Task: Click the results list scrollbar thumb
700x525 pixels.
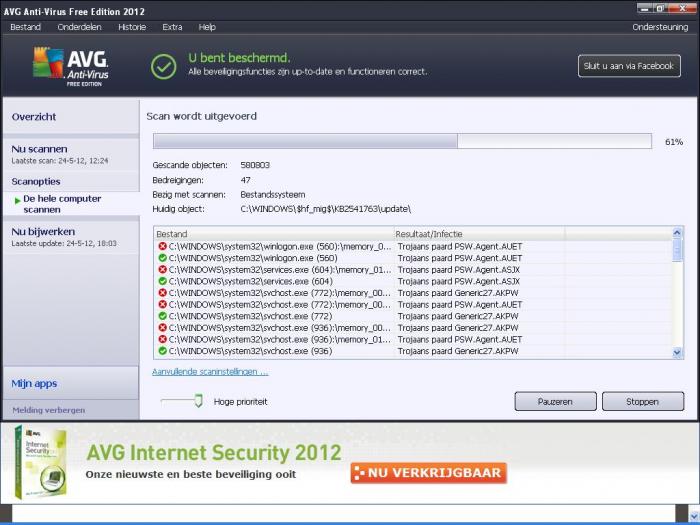Action: pyautogui.click(x=677, y=250)
